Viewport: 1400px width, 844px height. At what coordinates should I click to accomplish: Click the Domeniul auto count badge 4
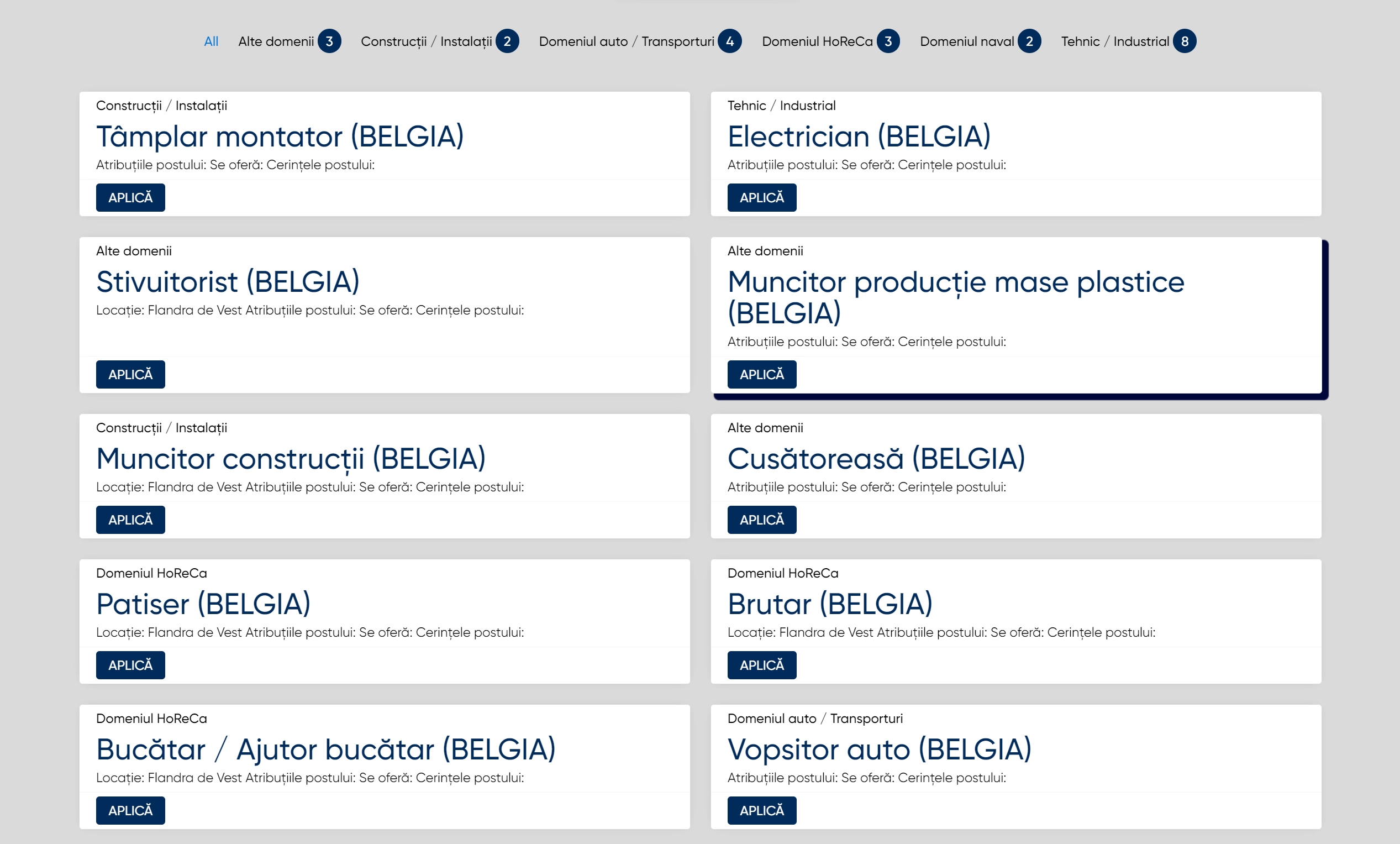[729, 41]
